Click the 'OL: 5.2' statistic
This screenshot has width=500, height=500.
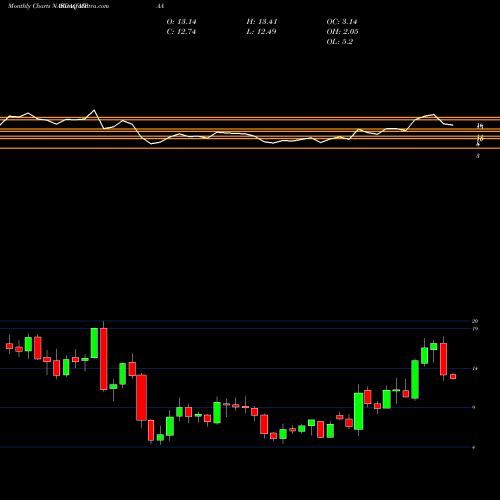tap(339, 42)
